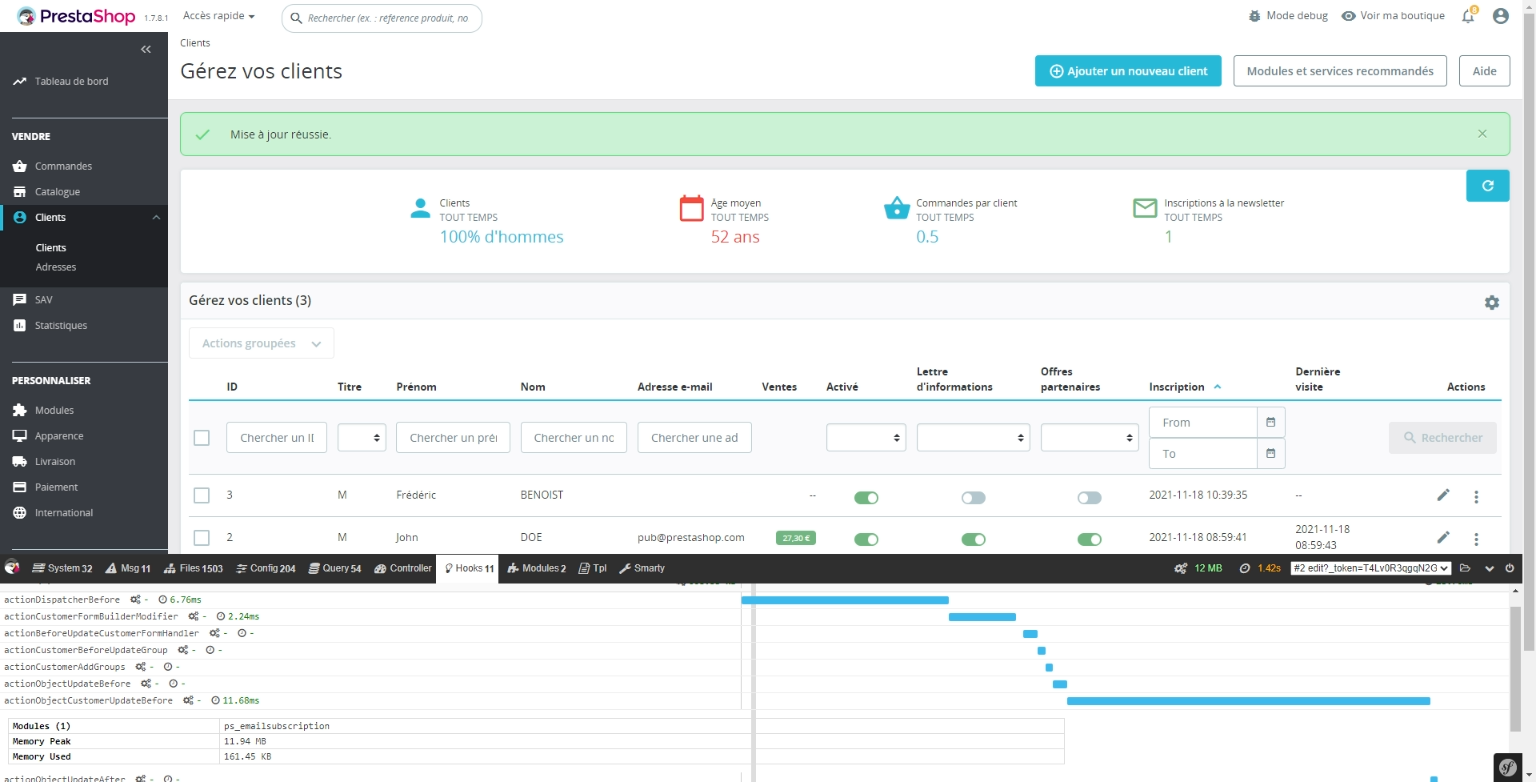
Task: Click the blue refresh icon button
Action: (x=1487, y=185)
